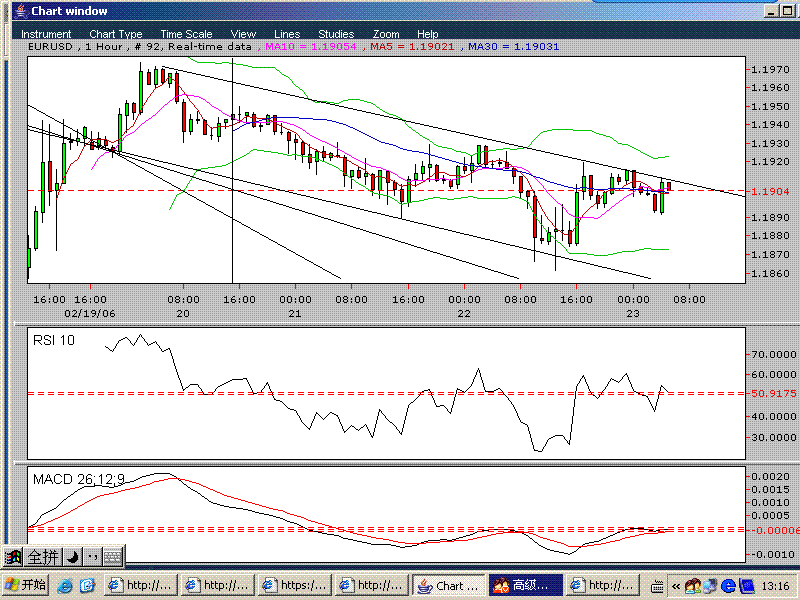Open the Time Scale menu

tap(186, 34)
